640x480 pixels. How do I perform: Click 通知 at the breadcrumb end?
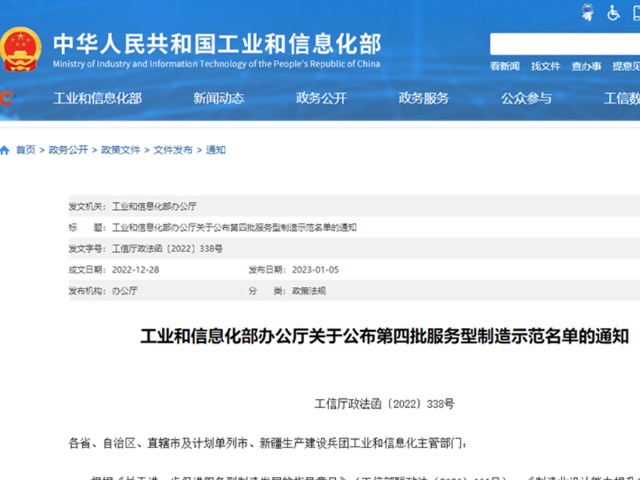[216, 150]
